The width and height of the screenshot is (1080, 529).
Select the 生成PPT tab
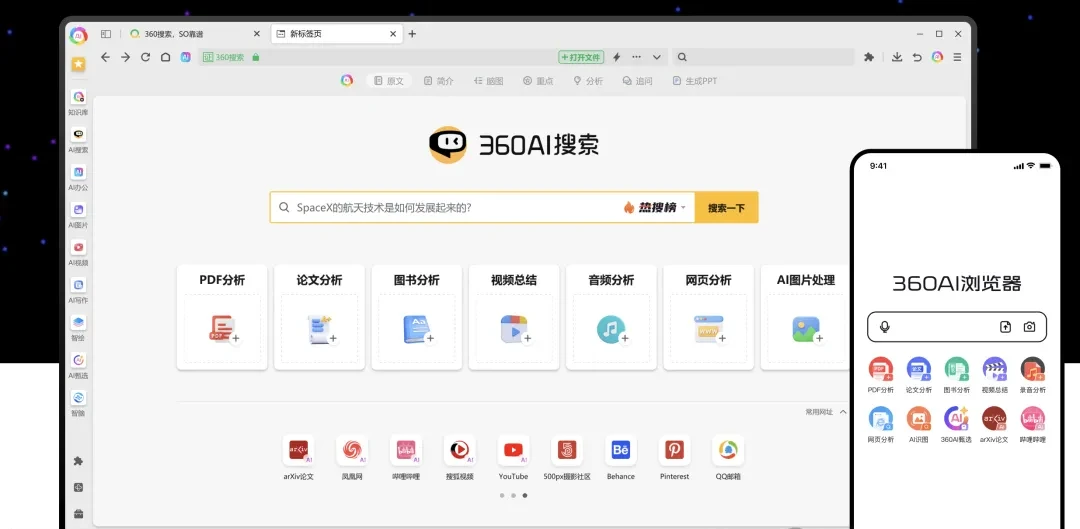pyautogui.click(x=695, y=81)
